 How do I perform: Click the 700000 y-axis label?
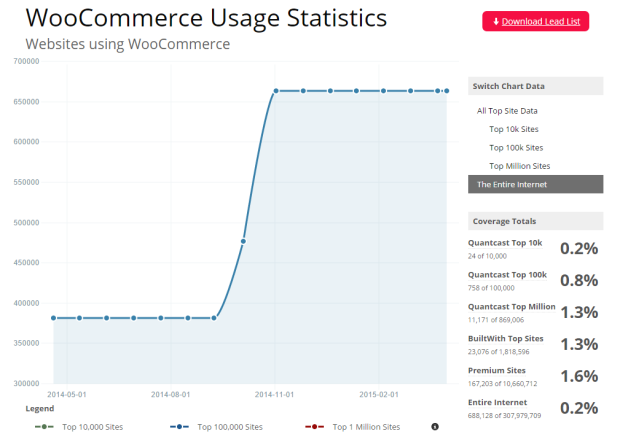26,61
